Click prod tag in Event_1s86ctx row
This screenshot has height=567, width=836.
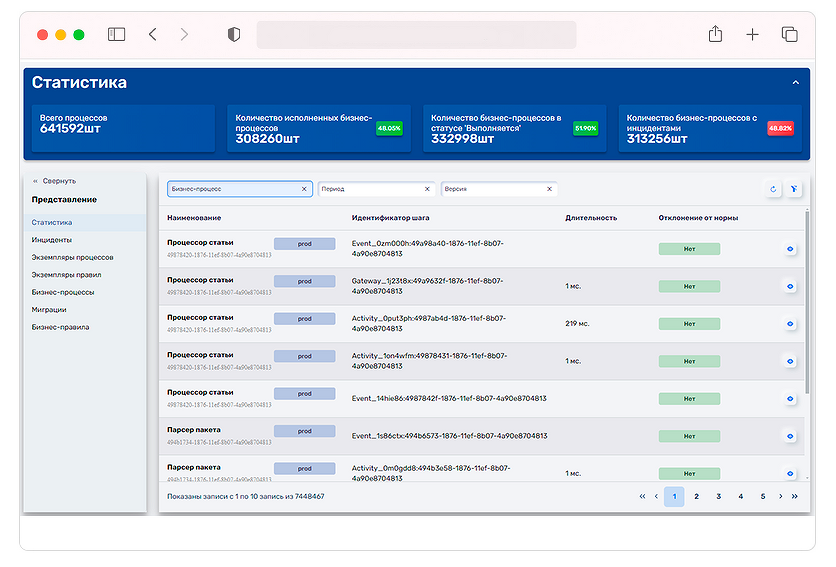pyautogui.click(x=304, y=431)
